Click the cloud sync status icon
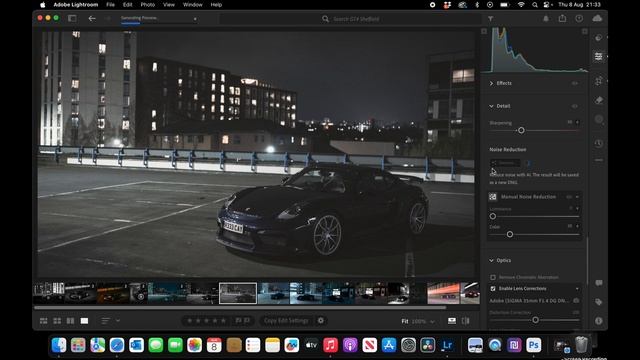Viewport: 640px width, 360px height. tap(597, 18)
